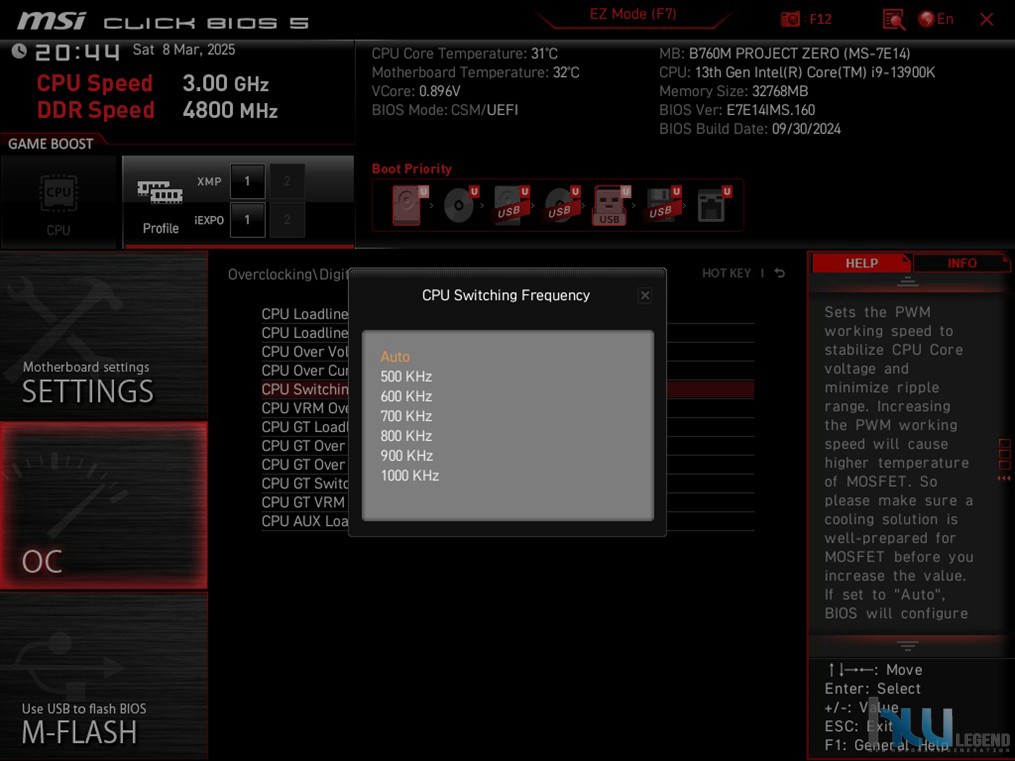This screenshot has height=761, width=1015.
Task: Choose Auto switching frequency
Action: coord(395,357)
